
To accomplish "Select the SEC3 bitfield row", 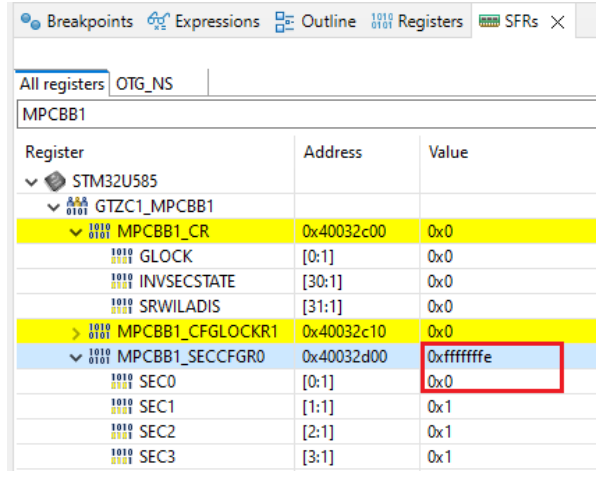I will [x=306, y=457].
